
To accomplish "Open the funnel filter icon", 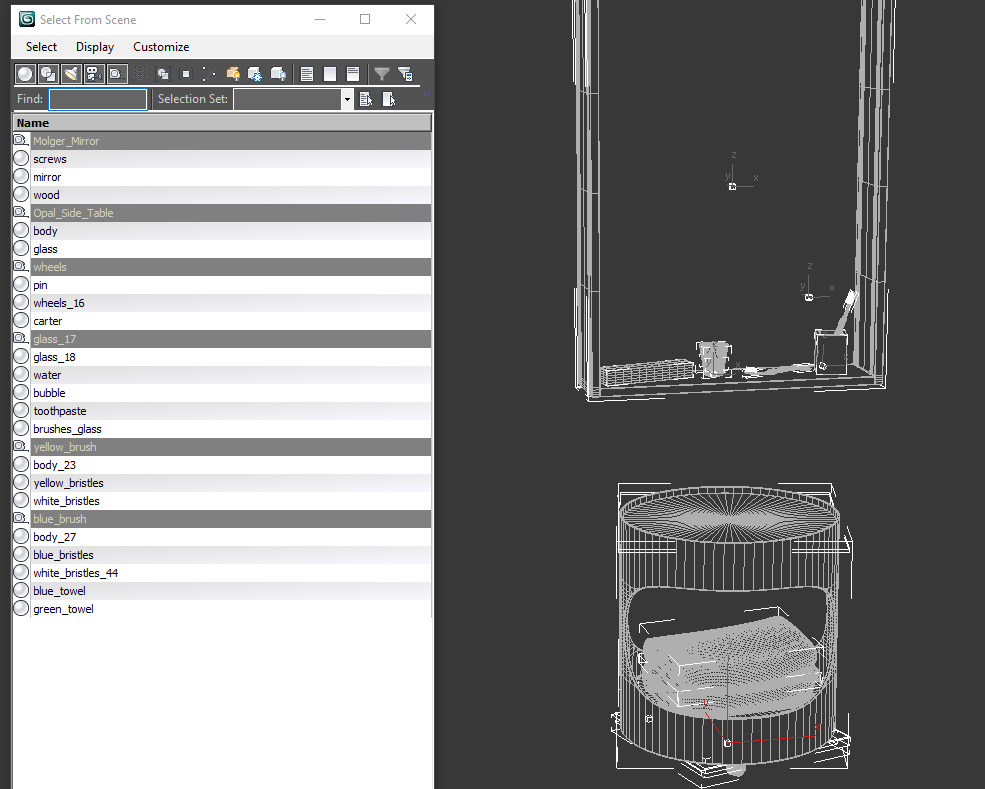I will (x=382, y=74).
